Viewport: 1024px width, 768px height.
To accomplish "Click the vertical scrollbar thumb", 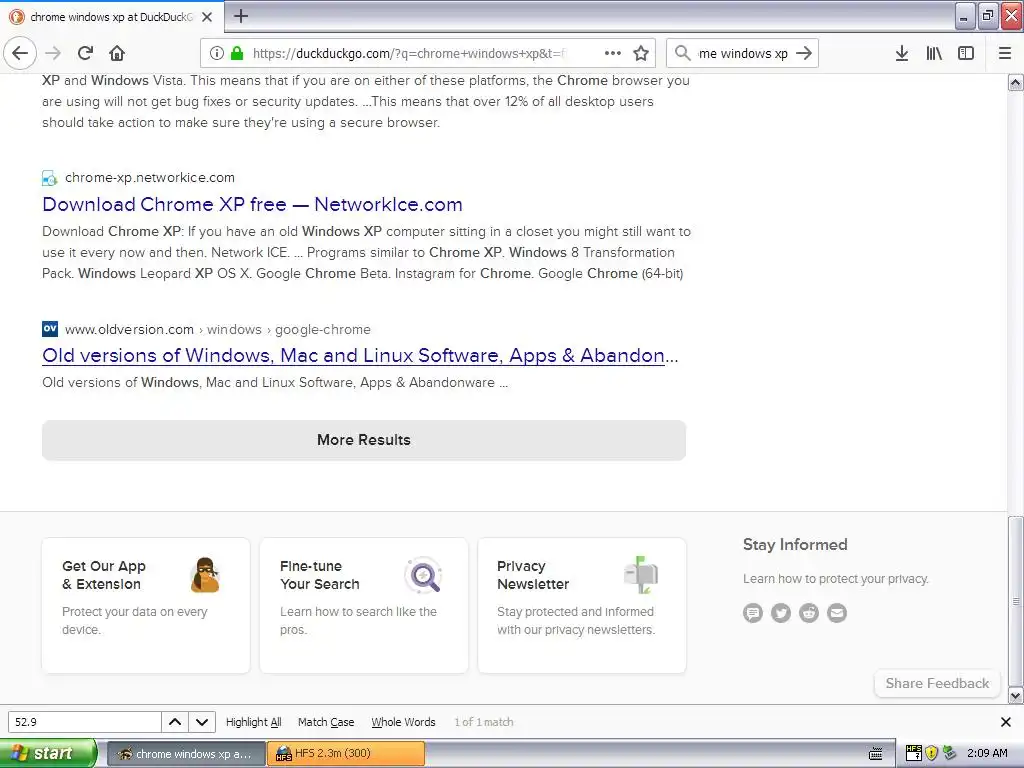I will click(1016, 601).
